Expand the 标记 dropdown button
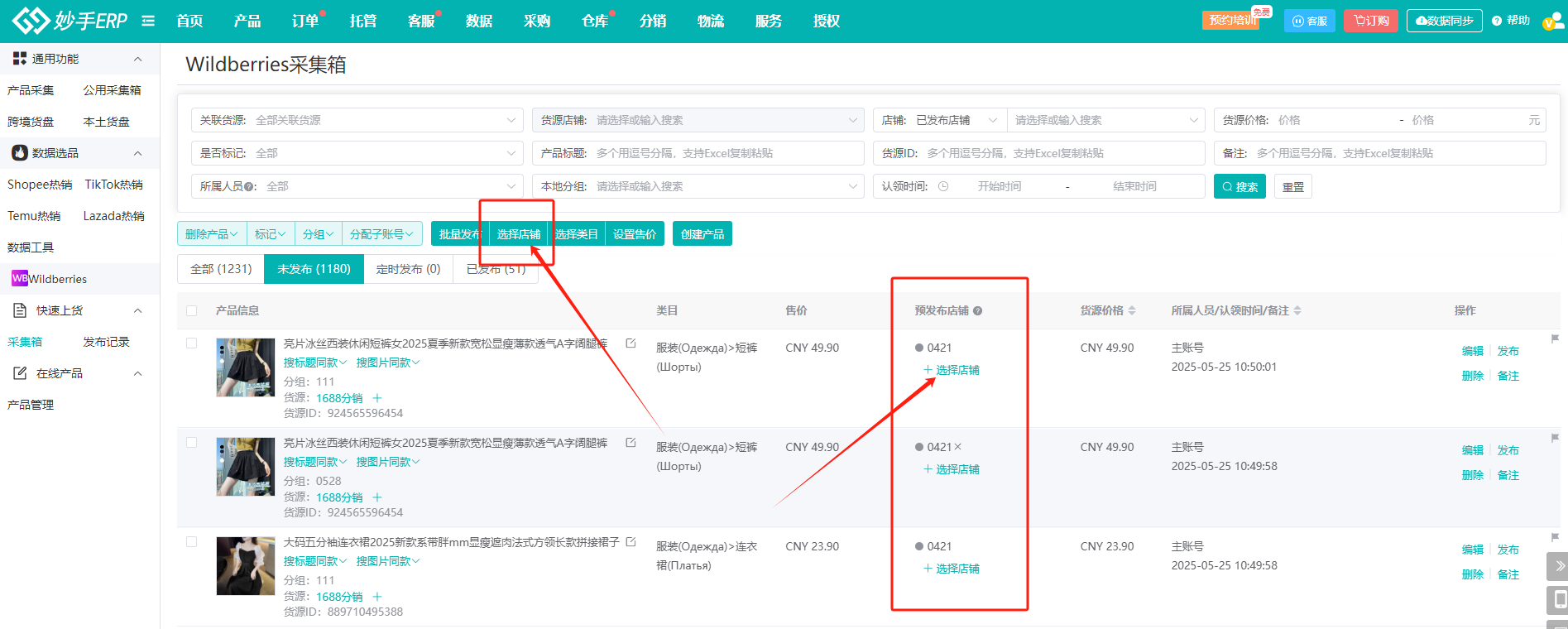Image resolution: width=1568 pixels, height=629 pixels. (x=270, y=234)
